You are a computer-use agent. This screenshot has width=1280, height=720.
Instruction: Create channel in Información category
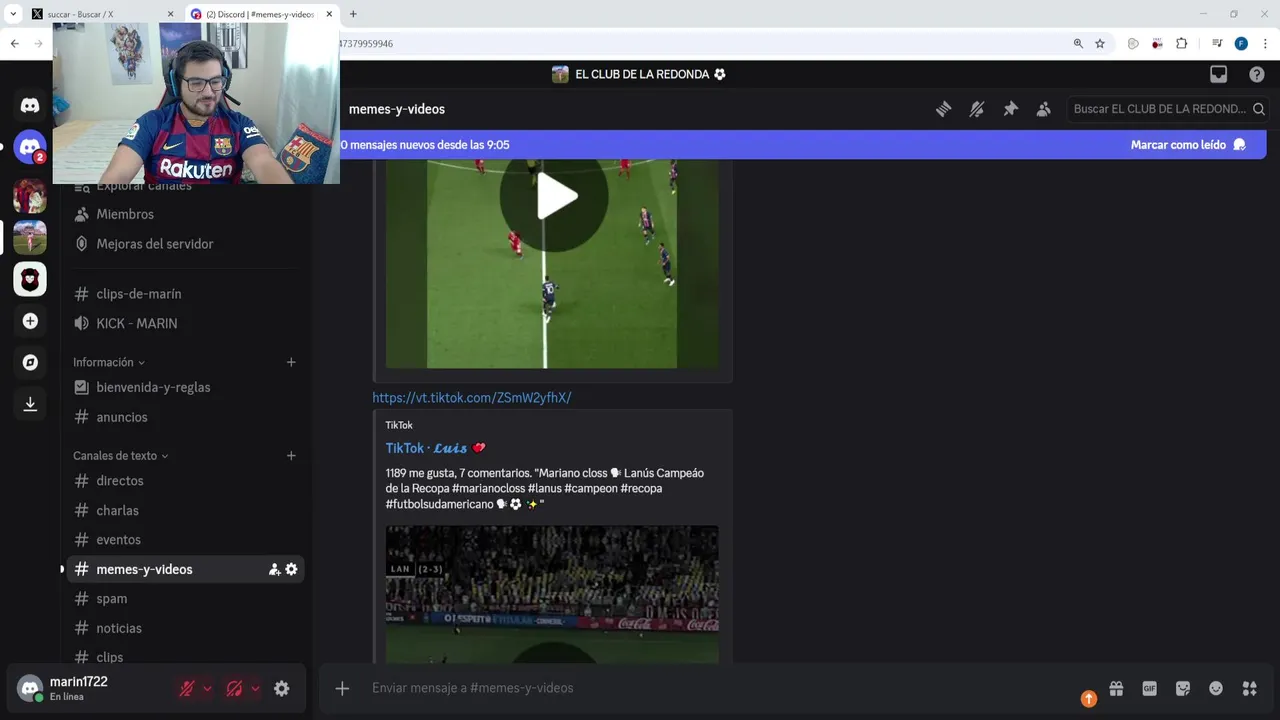pos(291,362)
